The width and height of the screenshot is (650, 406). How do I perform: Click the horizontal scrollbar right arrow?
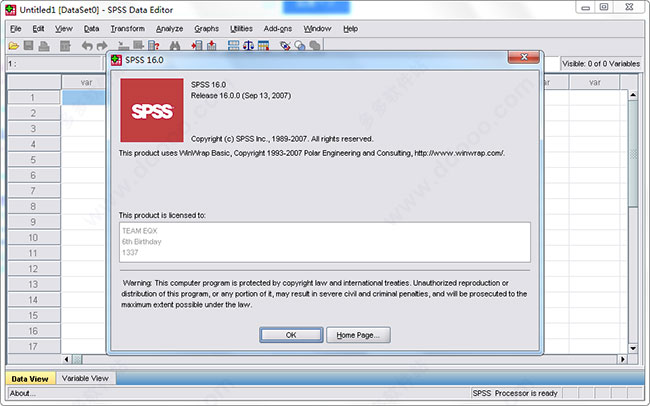click(623, 359)
